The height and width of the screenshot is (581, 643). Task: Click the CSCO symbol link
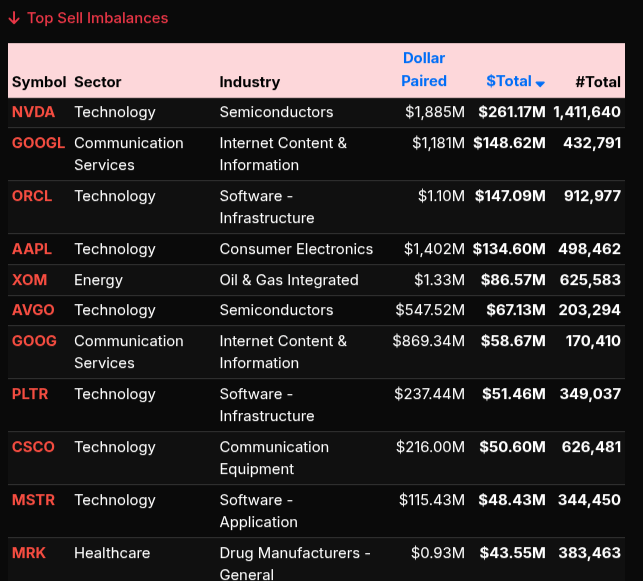point(33,447)
